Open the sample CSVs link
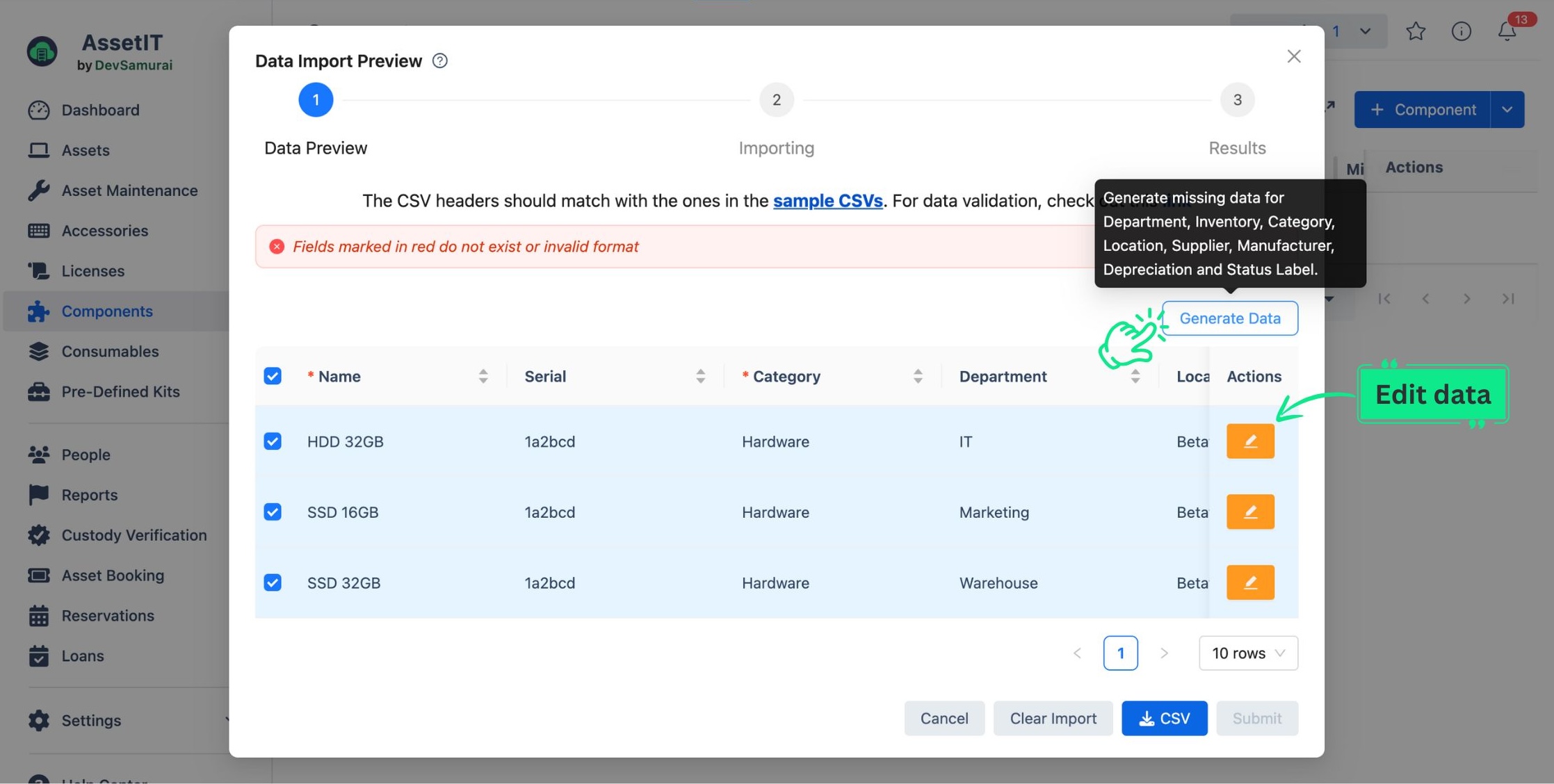Screen dimensions: 1554x784 click(x=827, y=201)
